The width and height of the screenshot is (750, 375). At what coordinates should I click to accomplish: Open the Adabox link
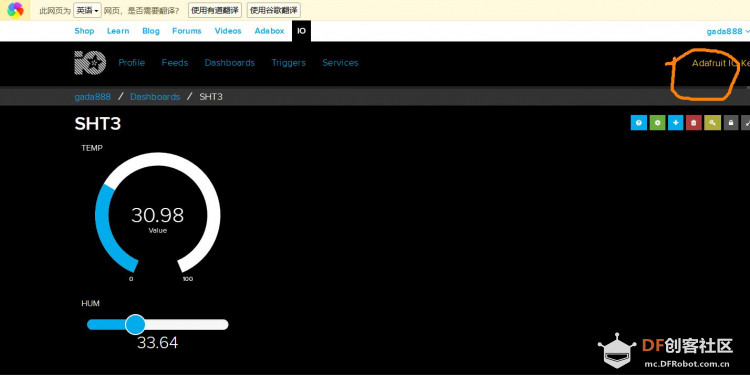coord(269,31)
